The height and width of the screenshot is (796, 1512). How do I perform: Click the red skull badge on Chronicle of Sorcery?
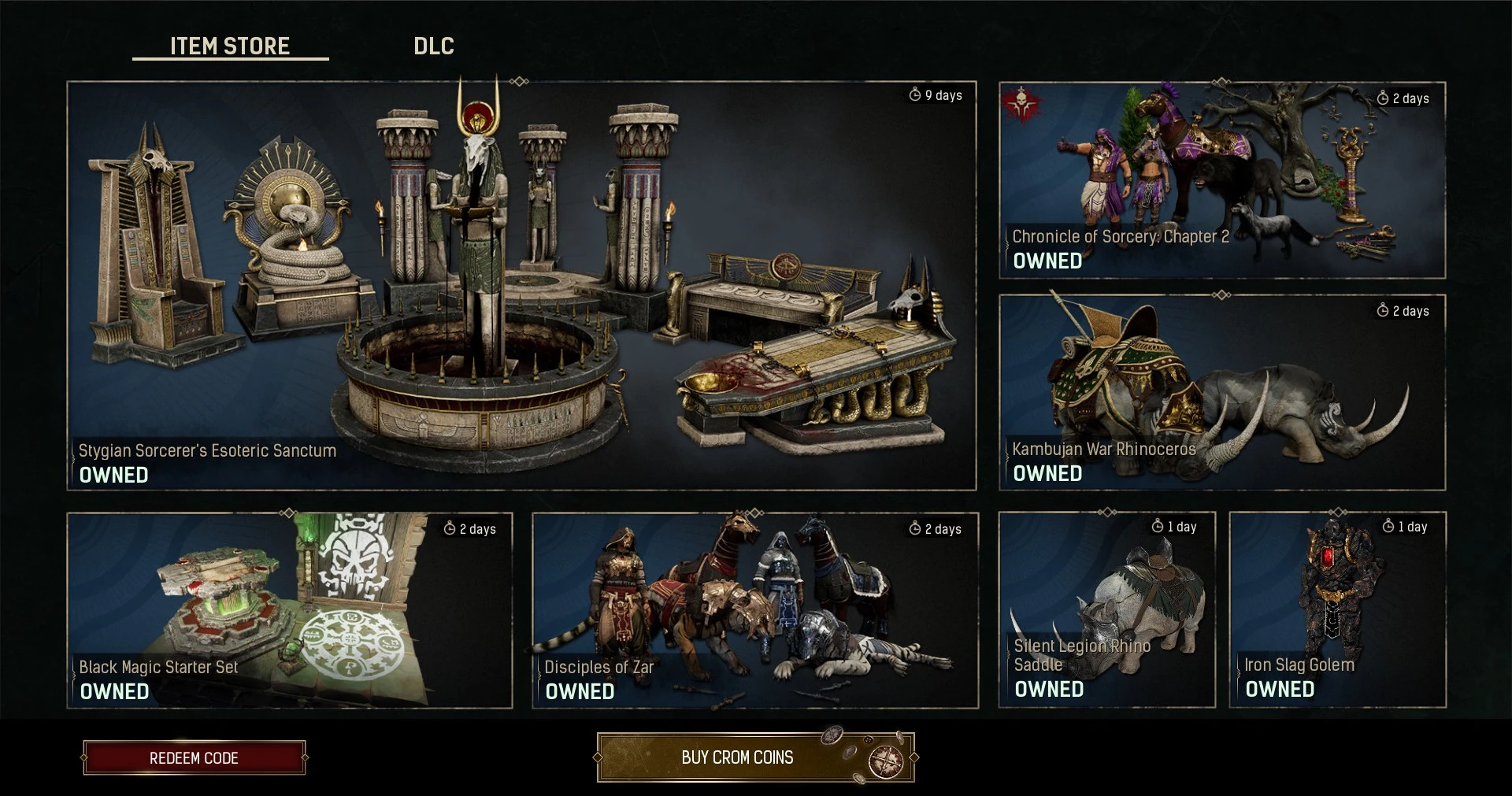(x=1021, y=104)
